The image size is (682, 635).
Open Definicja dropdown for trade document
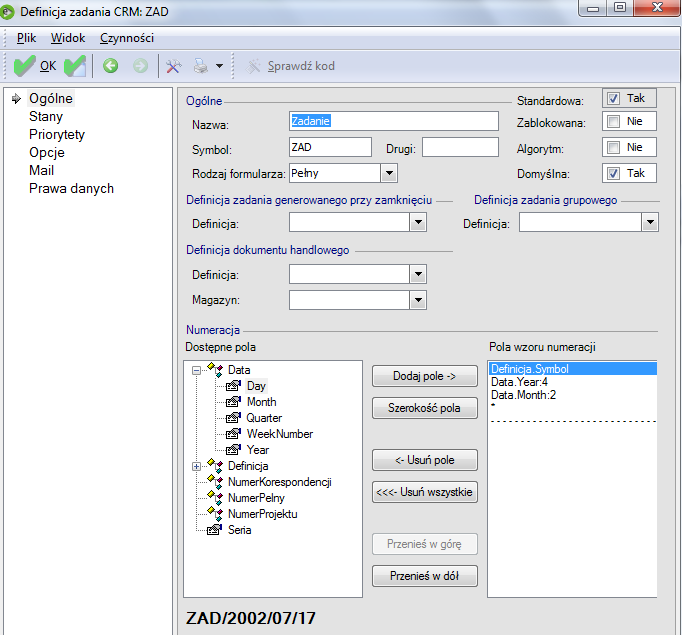pos(418,274)
